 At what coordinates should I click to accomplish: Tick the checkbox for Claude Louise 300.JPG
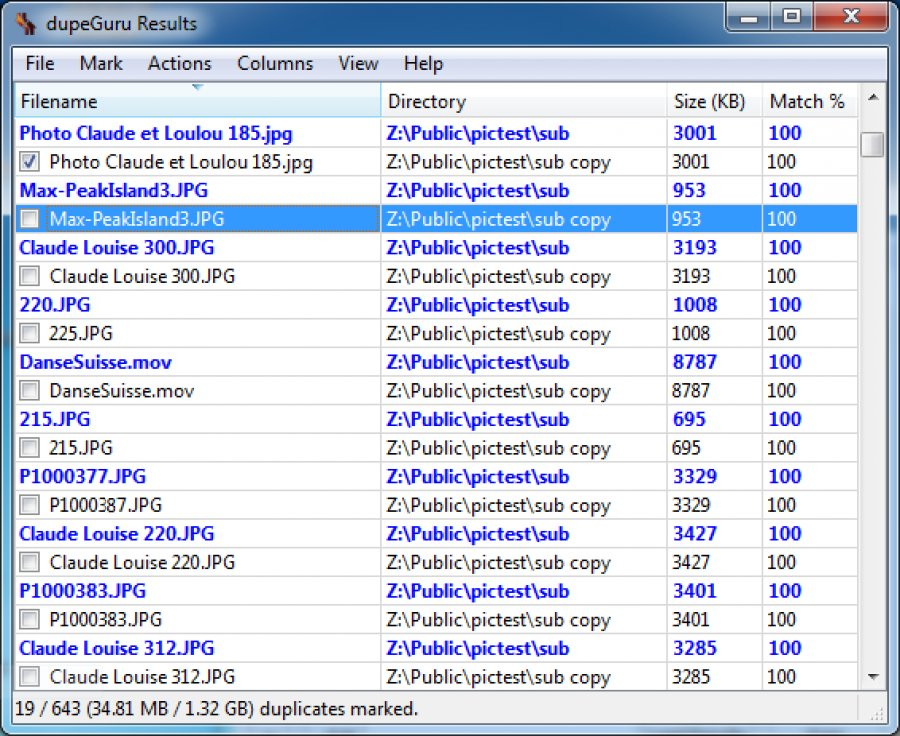tap(30, 276)
